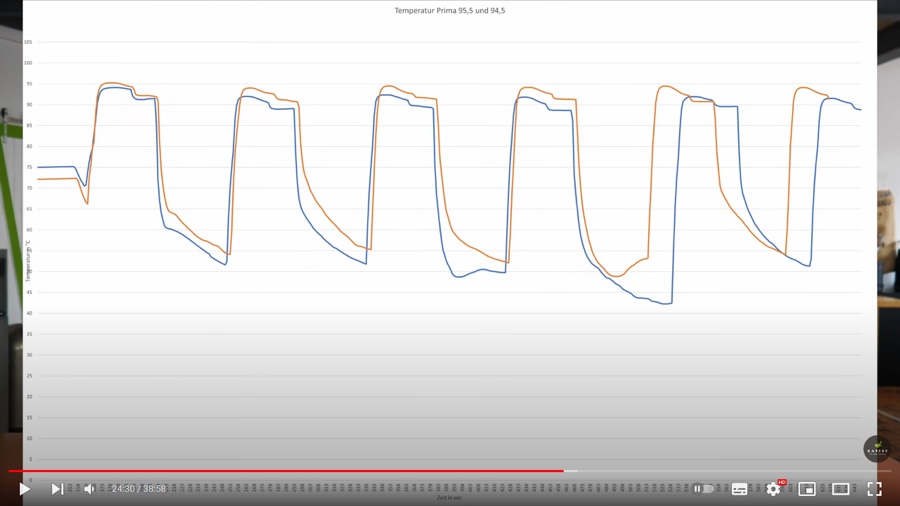Switch to miniplayer mode
This screenshot has height=506, width=900.
pos(807,489)
